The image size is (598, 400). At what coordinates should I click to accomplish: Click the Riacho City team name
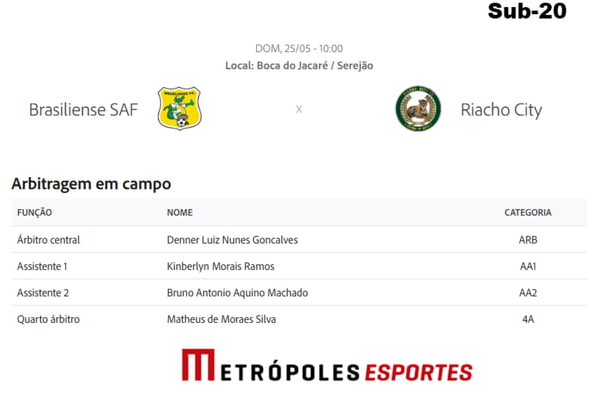(x=501, y=110)
